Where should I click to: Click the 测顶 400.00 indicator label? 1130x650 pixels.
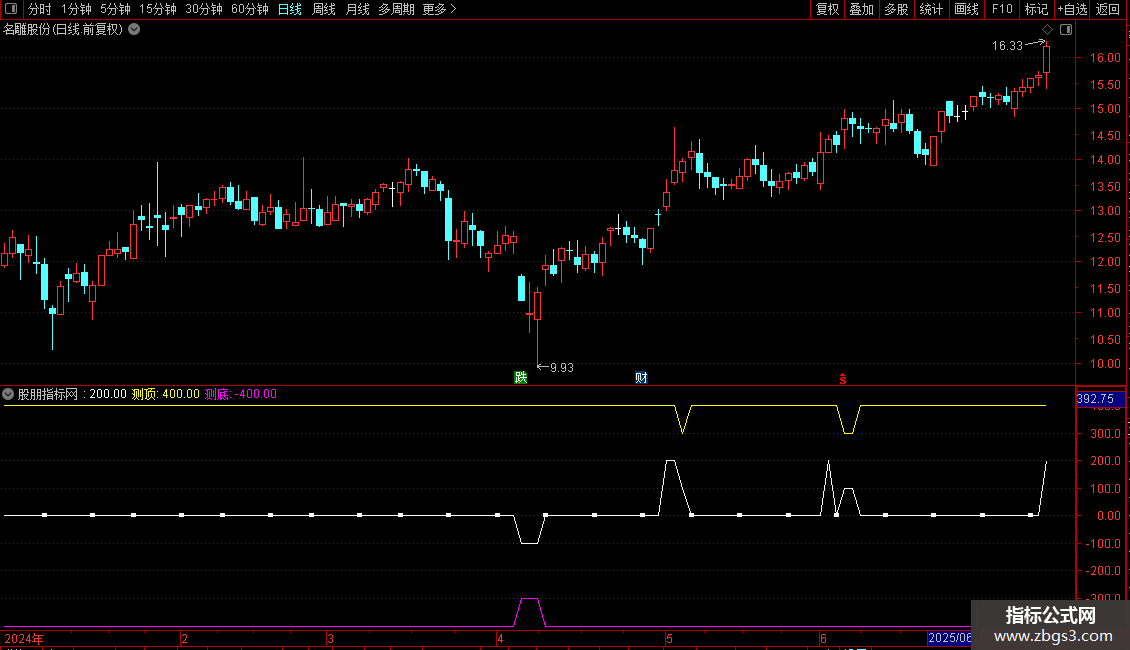(x=166, y=394)
